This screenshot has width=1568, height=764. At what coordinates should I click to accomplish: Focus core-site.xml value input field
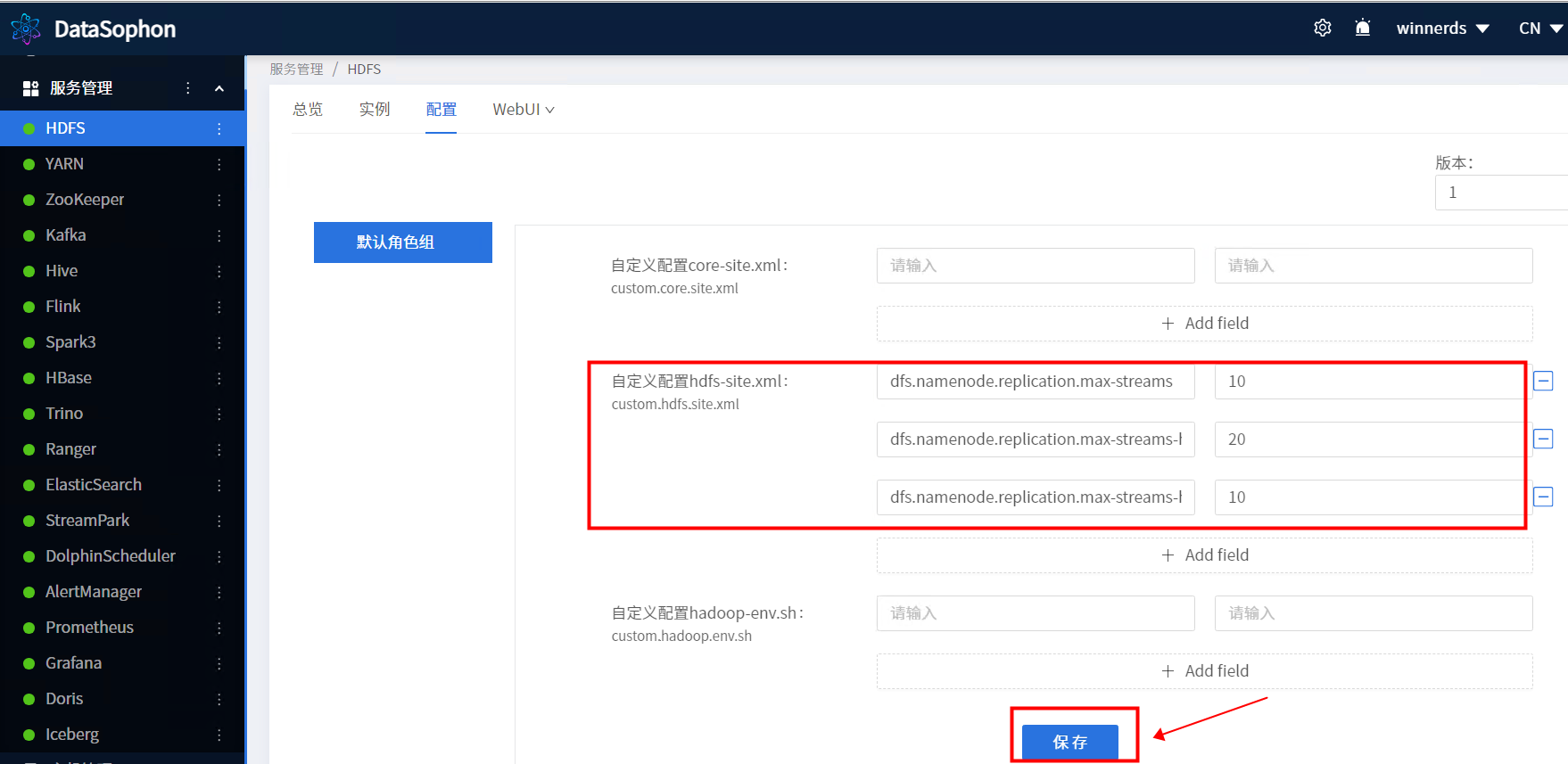[1374, 266]
